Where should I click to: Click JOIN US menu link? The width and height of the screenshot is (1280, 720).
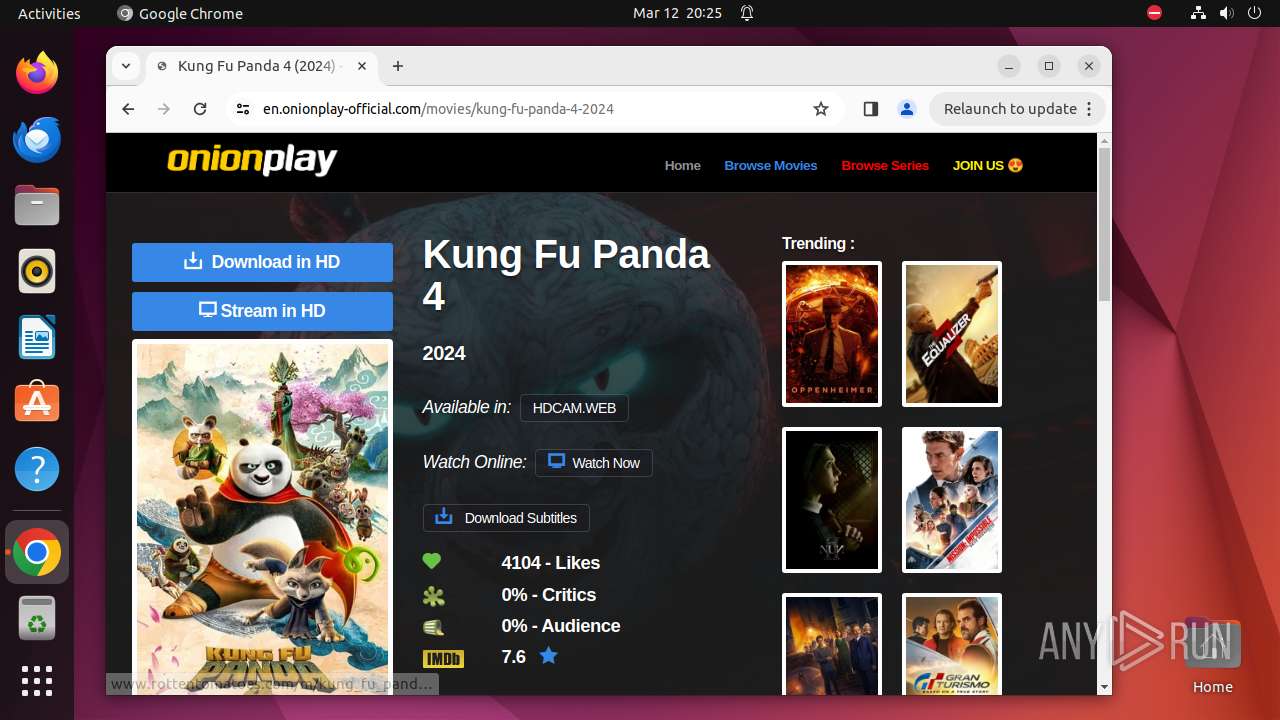[x=988, y=166]
